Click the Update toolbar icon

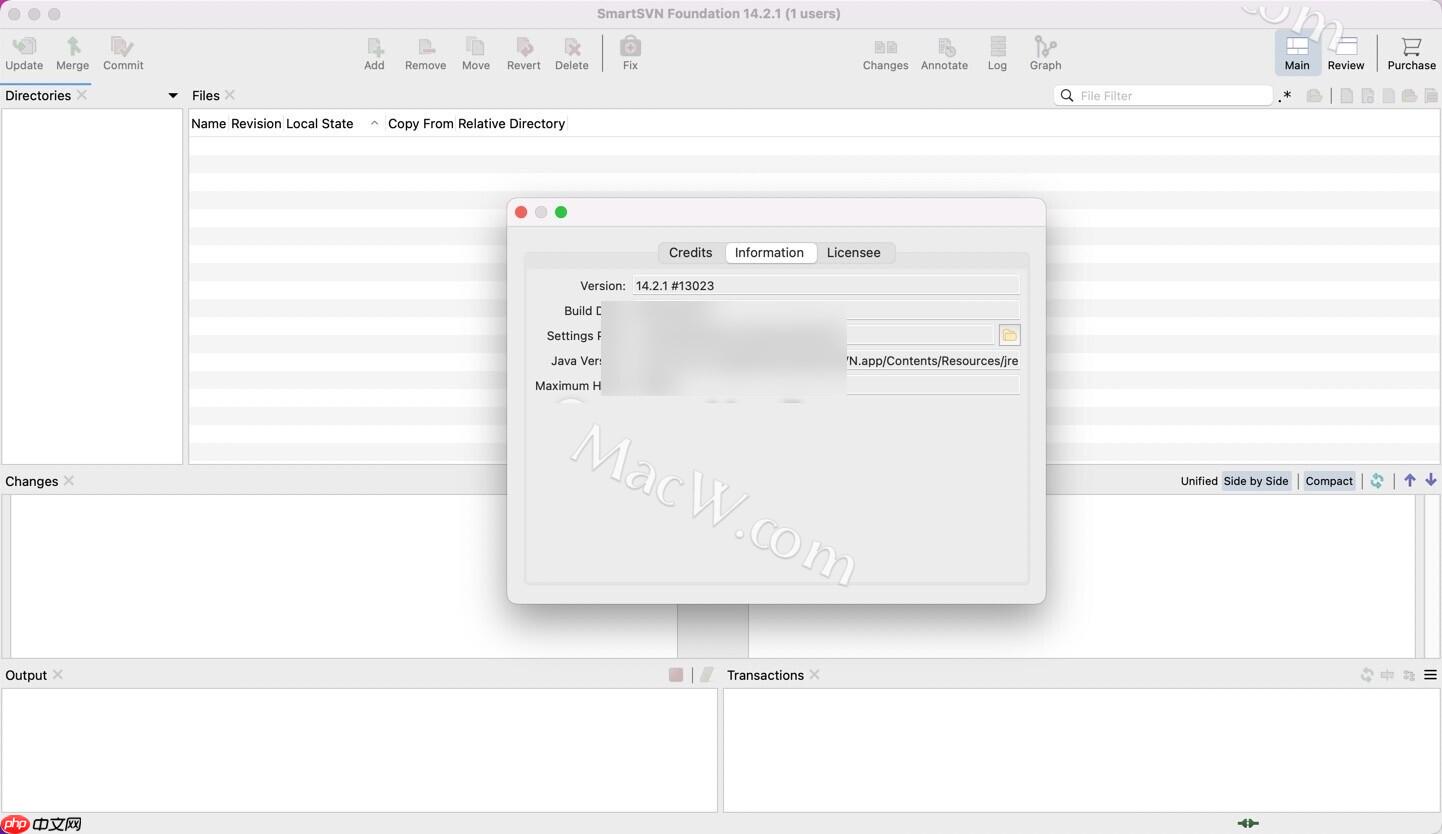[x=24, y=53]
